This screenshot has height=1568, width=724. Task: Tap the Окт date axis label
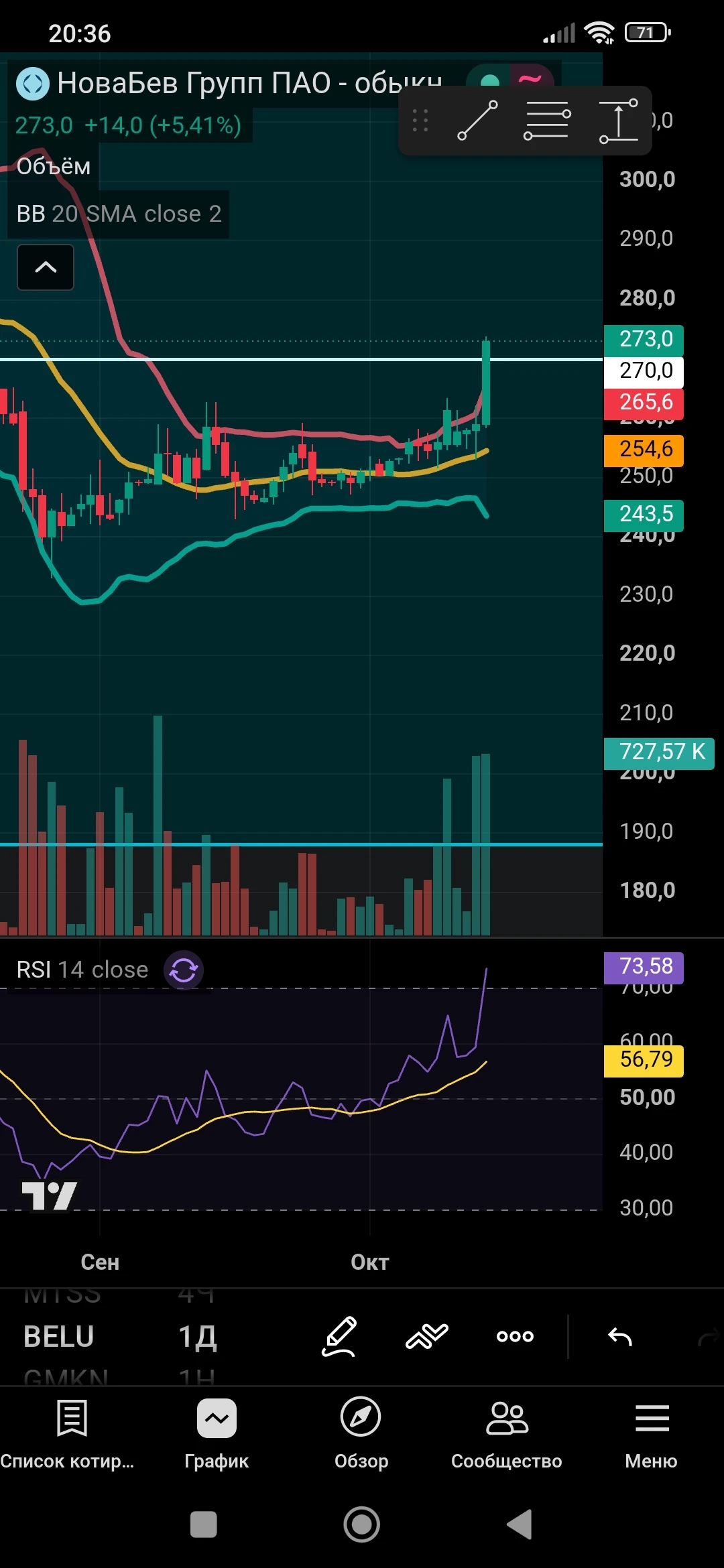(370, 1262)
